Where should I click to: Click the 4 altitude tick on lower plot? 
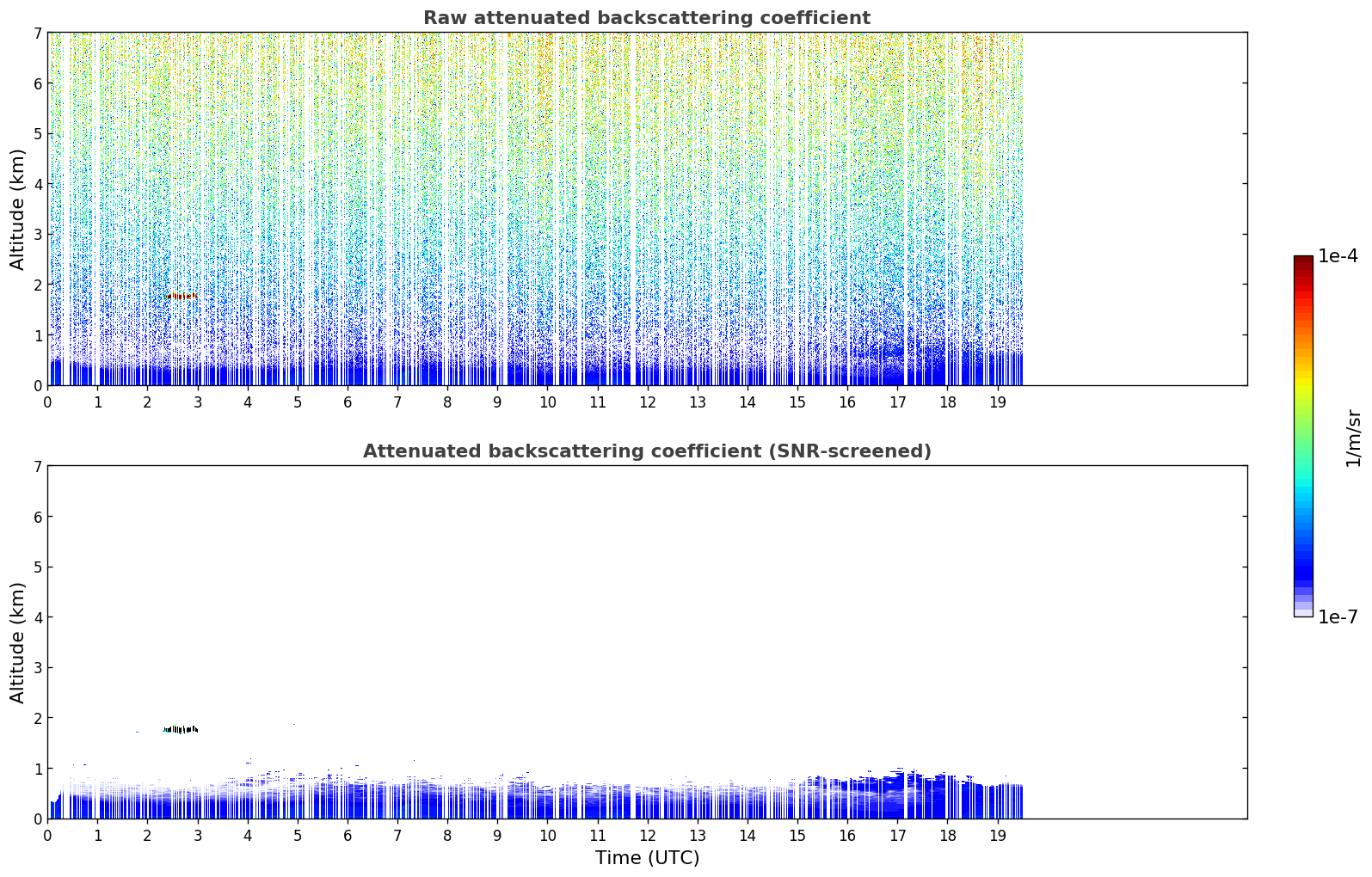(x=38, y=617)
